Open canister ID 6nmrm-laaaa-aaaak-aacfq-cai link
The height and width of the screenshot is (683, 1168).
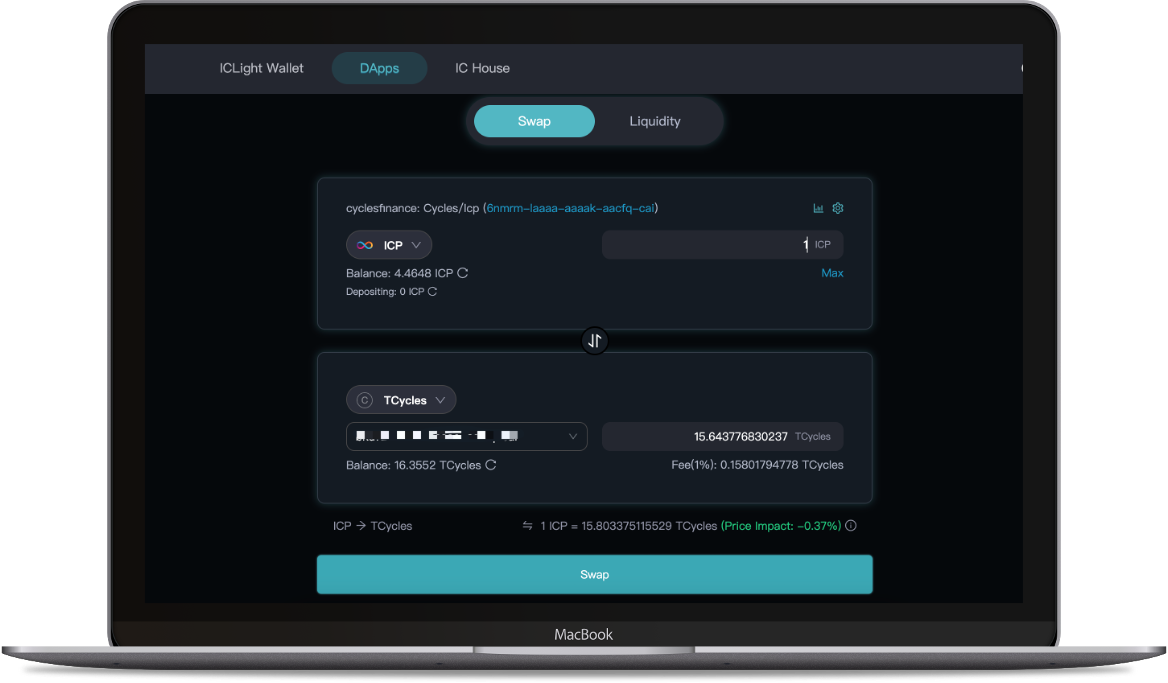click(x=570, y=209)
